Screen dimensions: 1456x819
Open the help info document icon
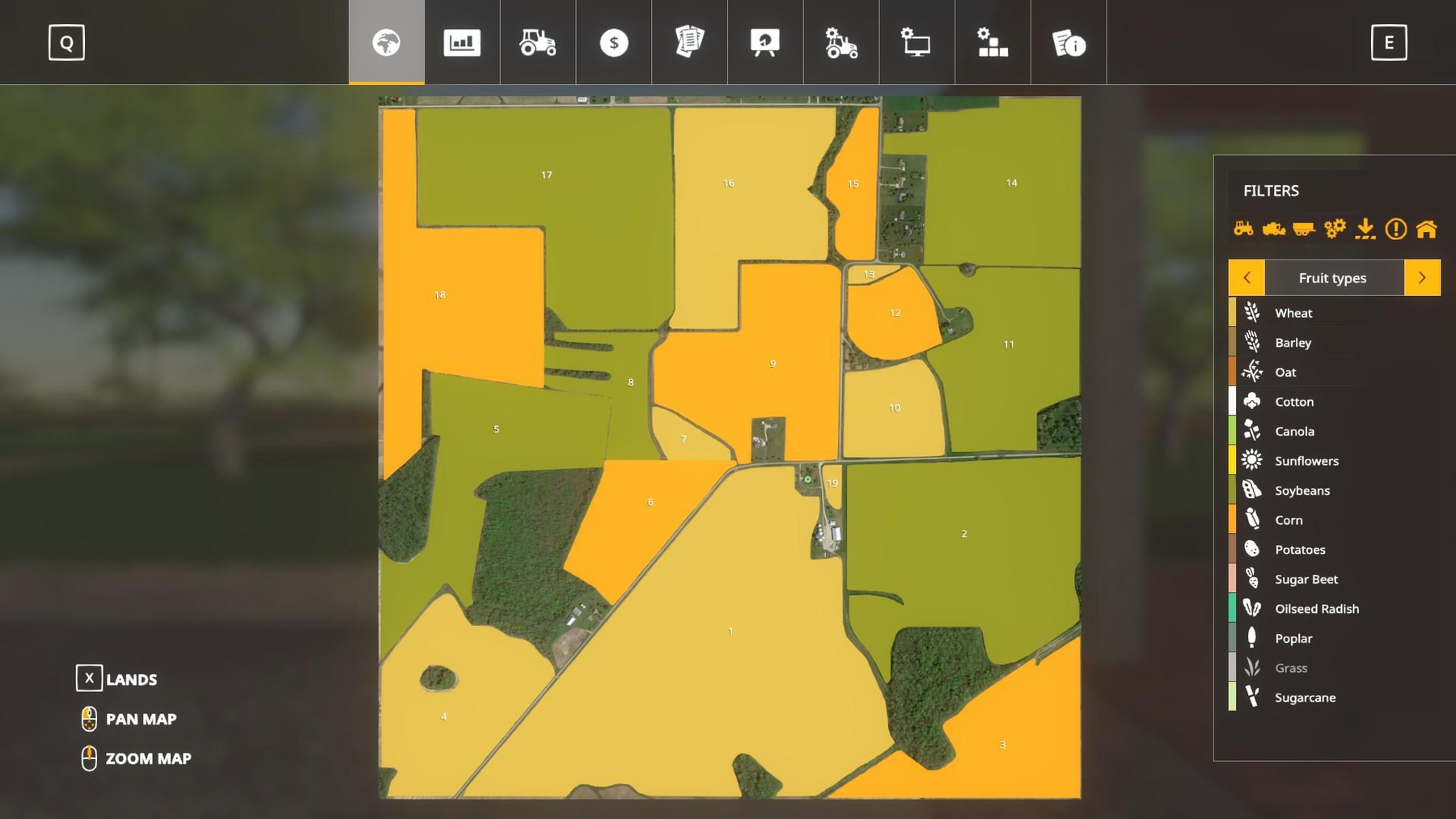[x=1069, y=43]
